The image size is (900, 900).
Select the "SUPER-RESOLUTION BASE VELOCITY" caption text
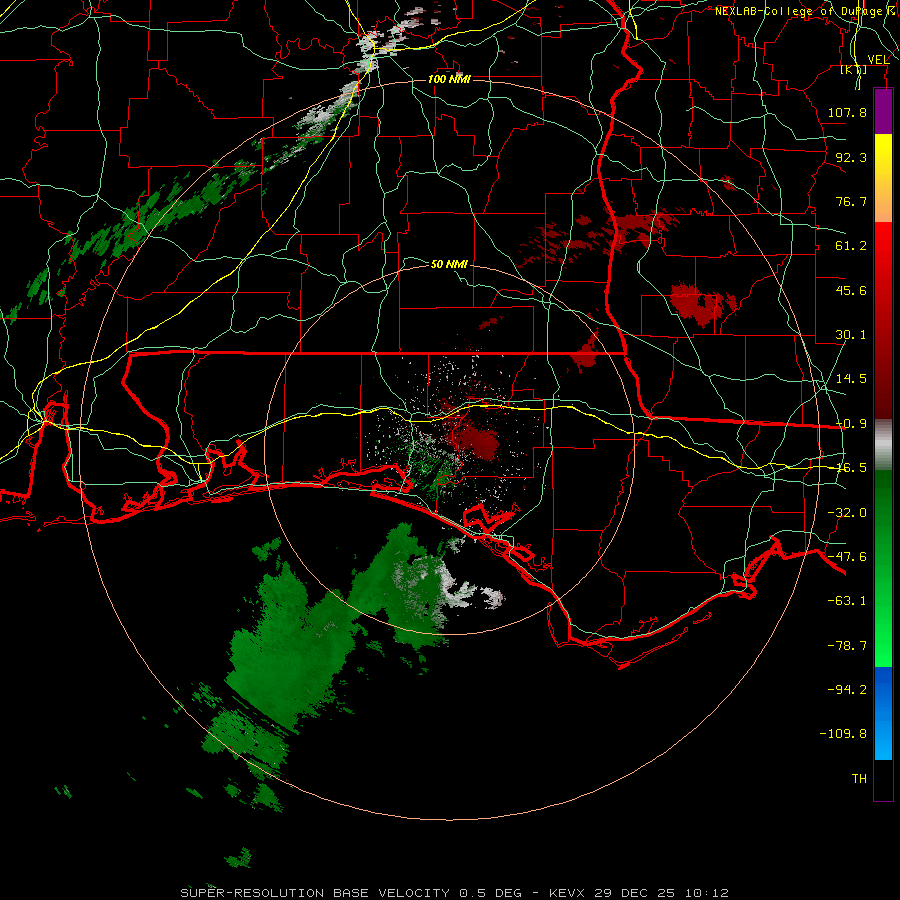click(x=315, y=893)
